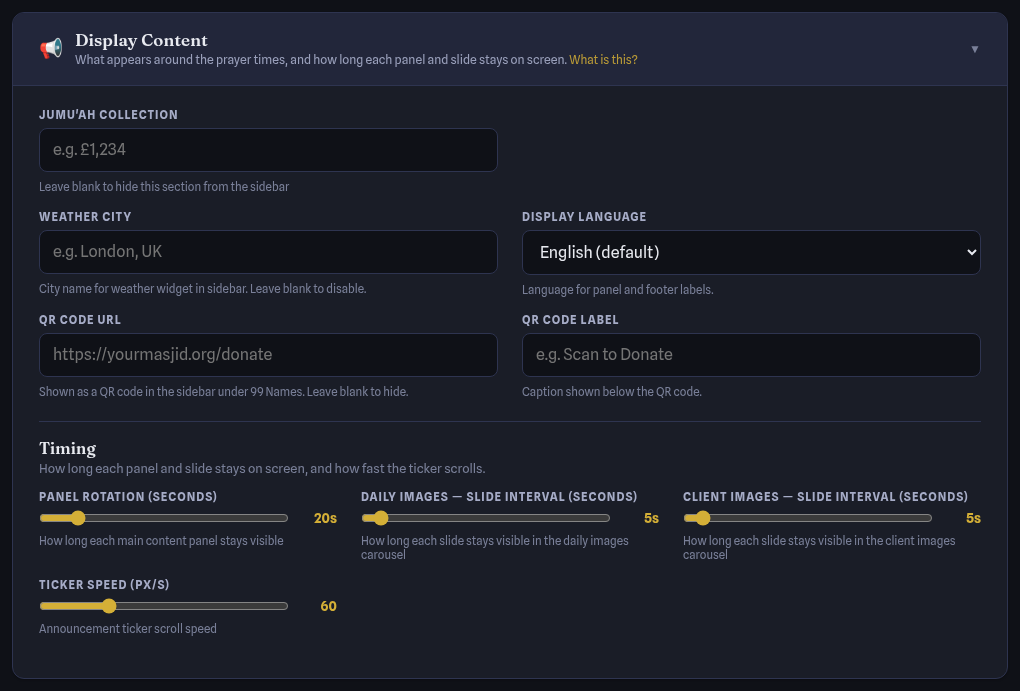Open the 'What is this?' help link
Image resolution: width=1020 pixels, height=691 pixels.
tap(603, 60)
